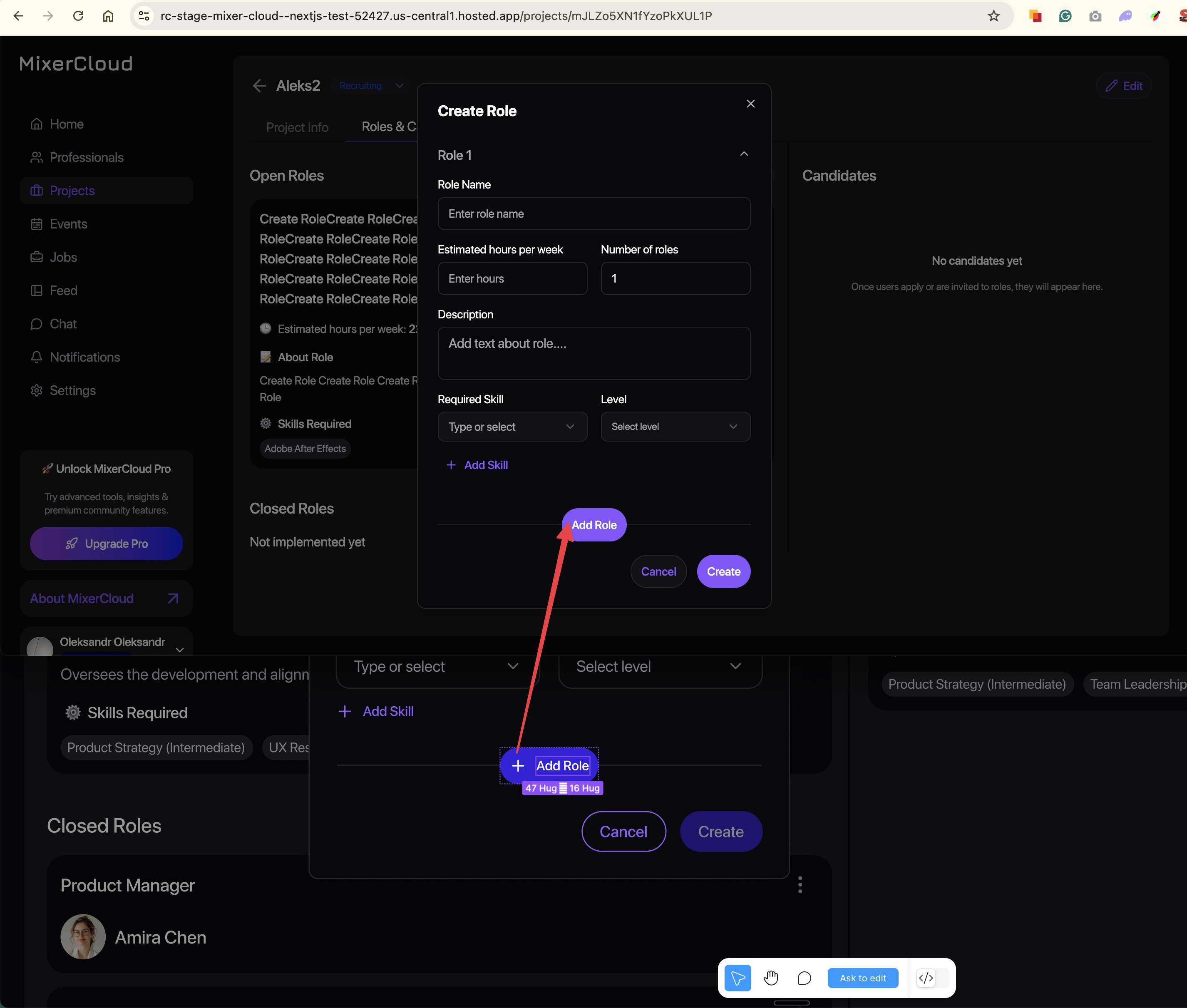
Task: Select the cursor pointer tool
Action: 737,978
